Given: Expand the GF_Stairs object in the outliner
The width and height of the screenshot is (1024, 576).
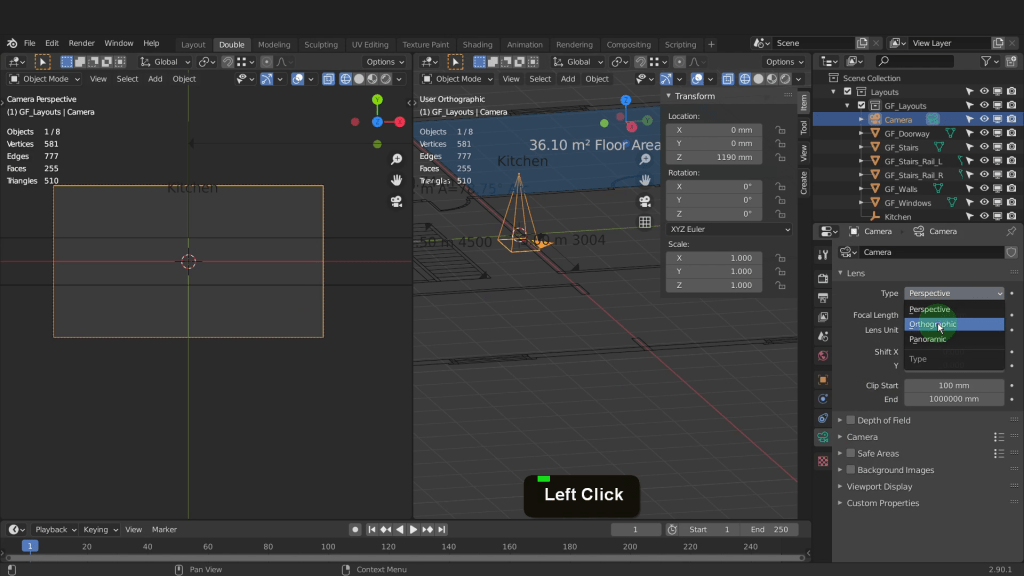Looking at the screenshot, I should (x=861, y=147).
